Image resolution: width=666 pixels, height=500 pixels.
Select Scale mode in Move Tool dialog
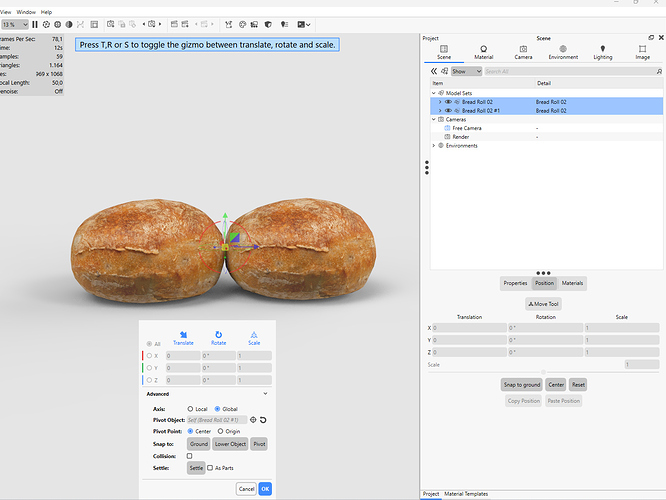pos(254,338)
